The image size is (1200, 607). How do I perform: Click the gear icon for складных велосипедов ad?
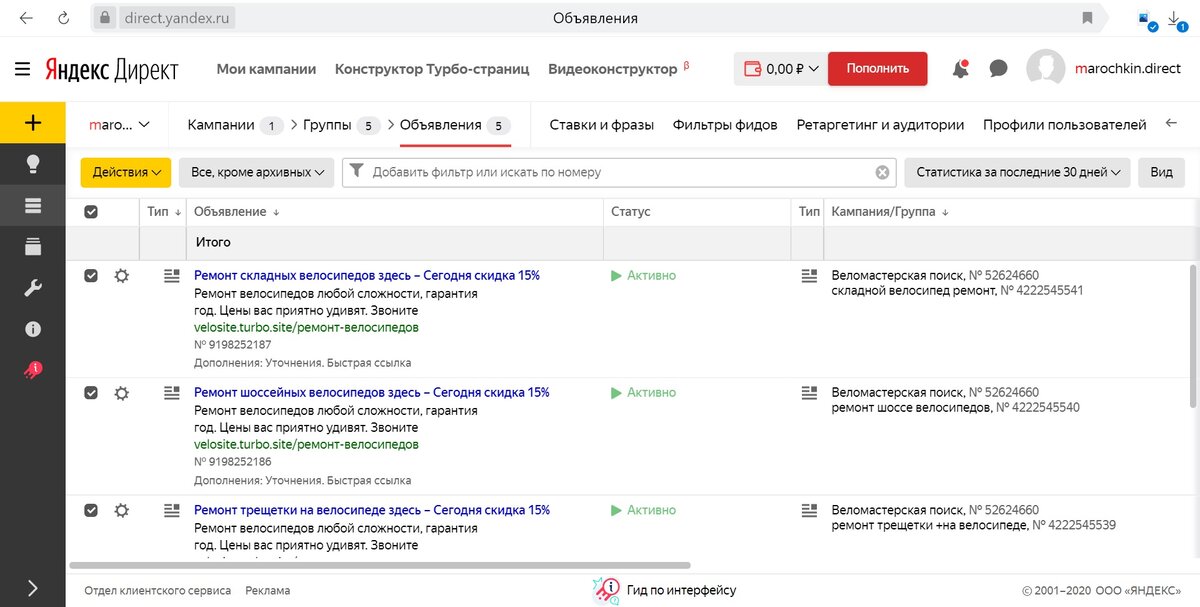tap(122, 275)
